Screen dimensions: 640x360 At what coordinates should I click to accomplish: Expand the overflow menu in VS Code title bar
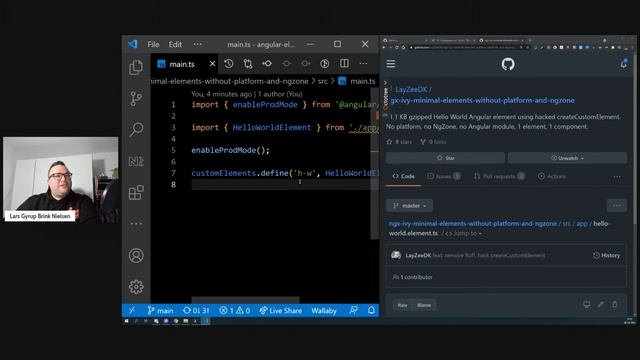tap(198, 44)
